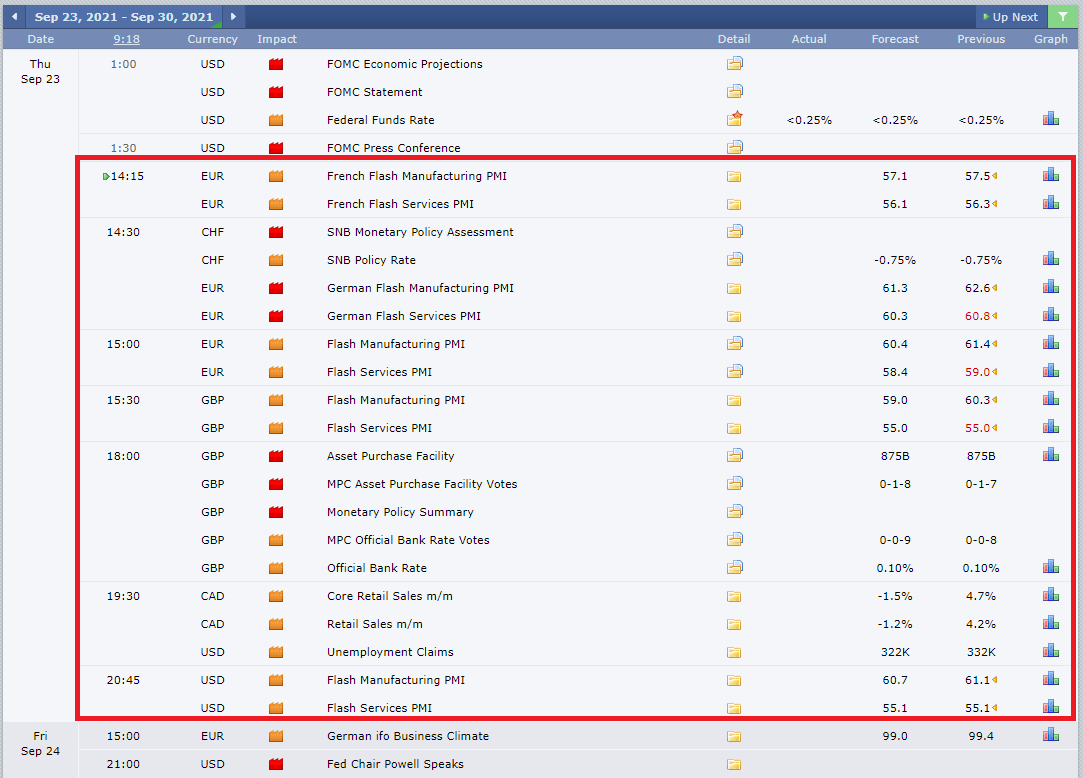The width and height of the screenshot is (1083, 778).
Task: Open detail folder for Core Retail Sales m/m
Action: (x=734, y=596)
